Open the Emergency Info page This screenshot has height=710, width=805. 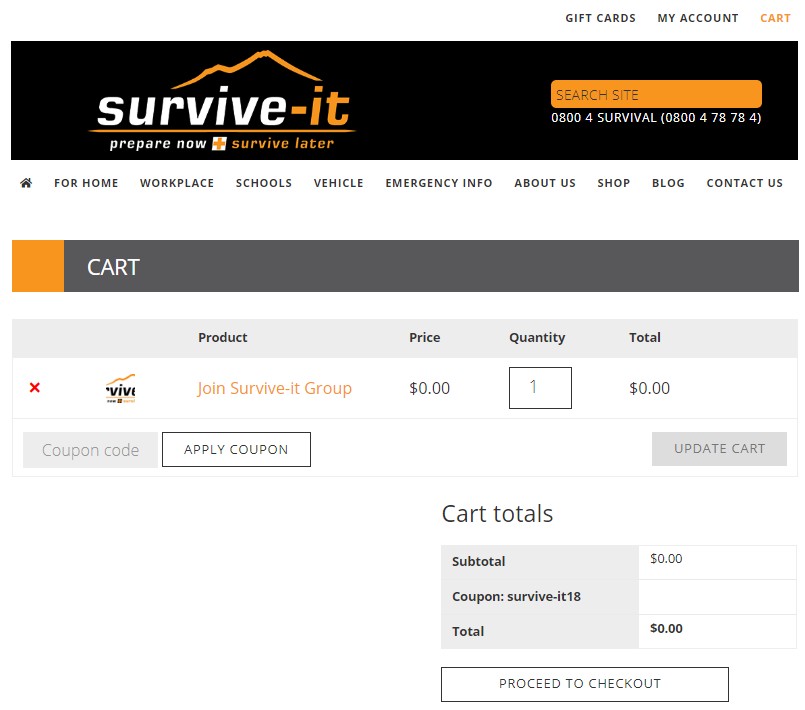click(x=439, y=183)
